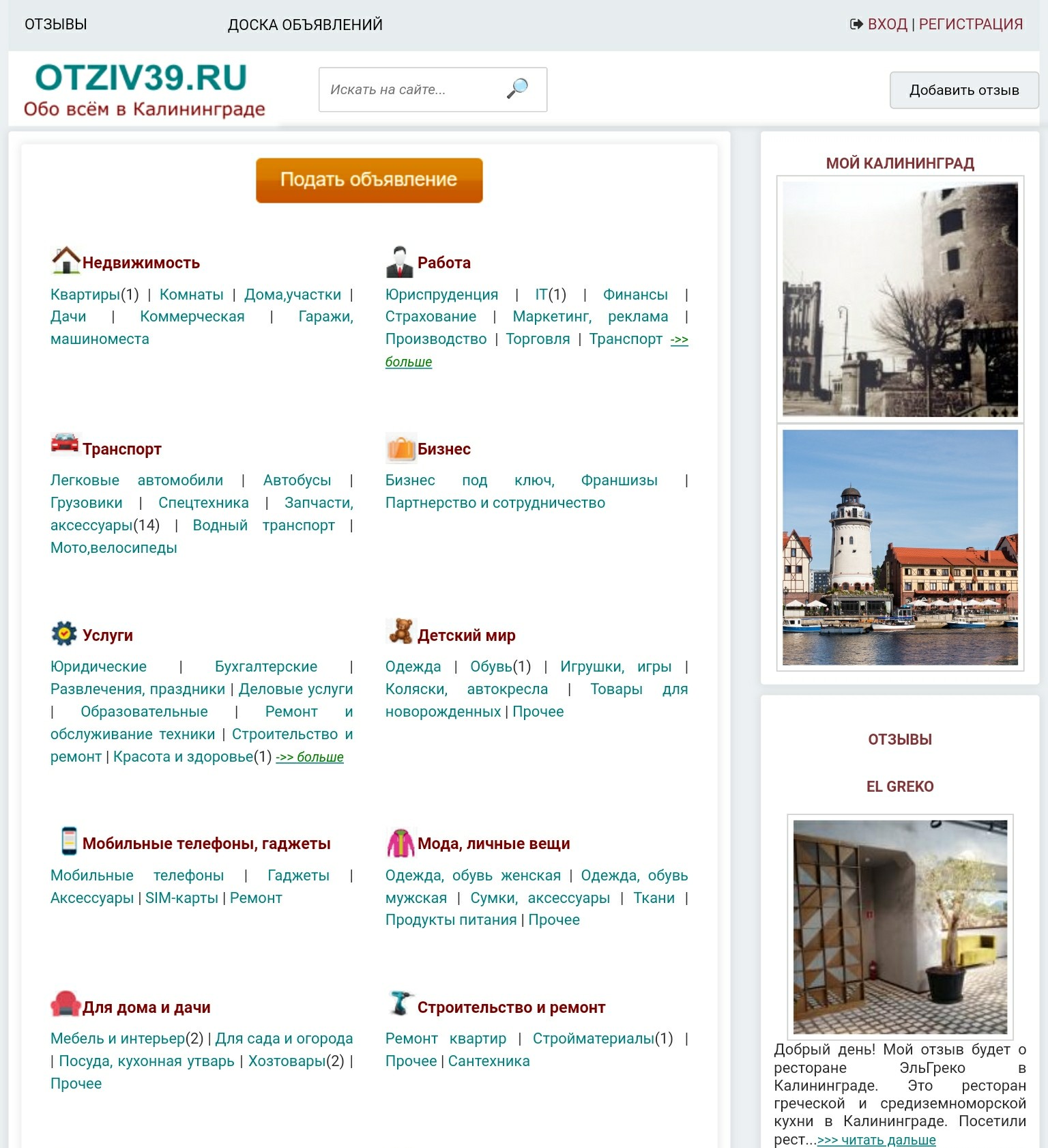Open the ОТЗЫВЫ menu item

[x=56, y=25]
